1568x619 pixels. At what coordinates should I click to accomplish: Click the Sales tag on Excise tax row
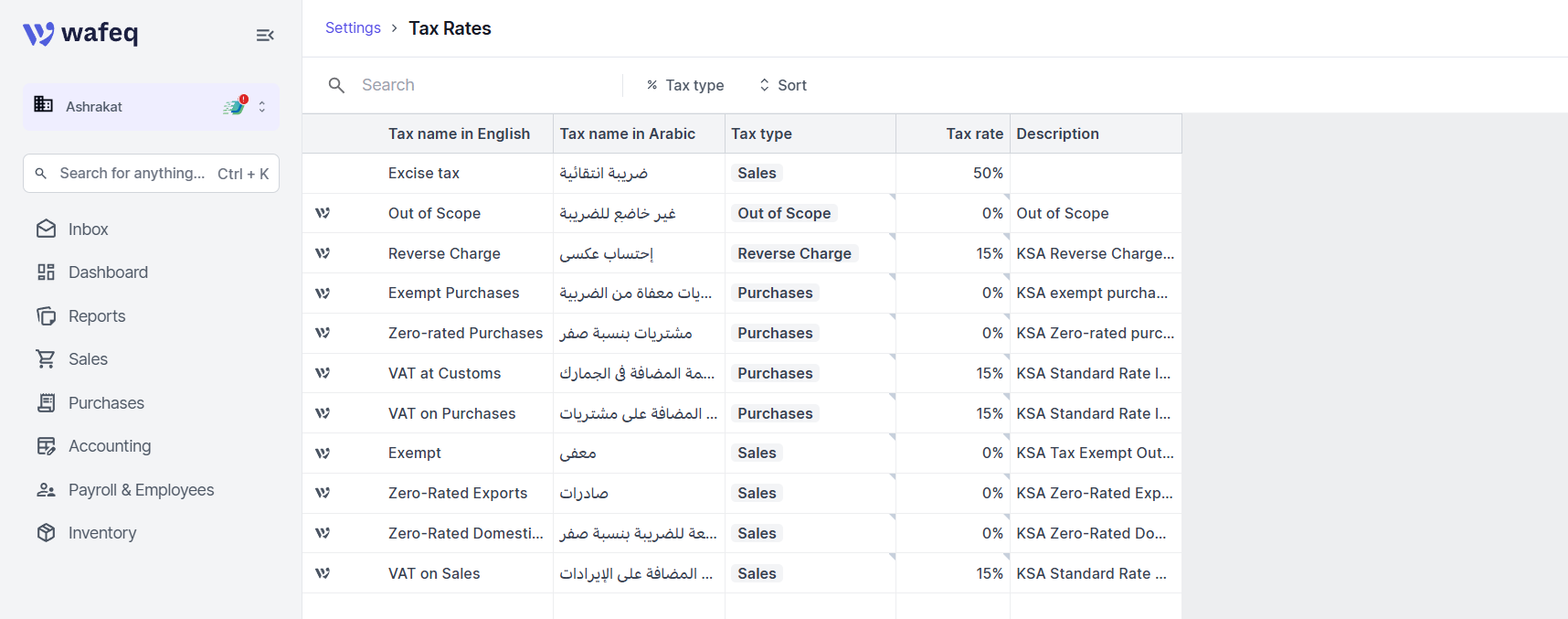pyautogui.click(x=757, y=173)
